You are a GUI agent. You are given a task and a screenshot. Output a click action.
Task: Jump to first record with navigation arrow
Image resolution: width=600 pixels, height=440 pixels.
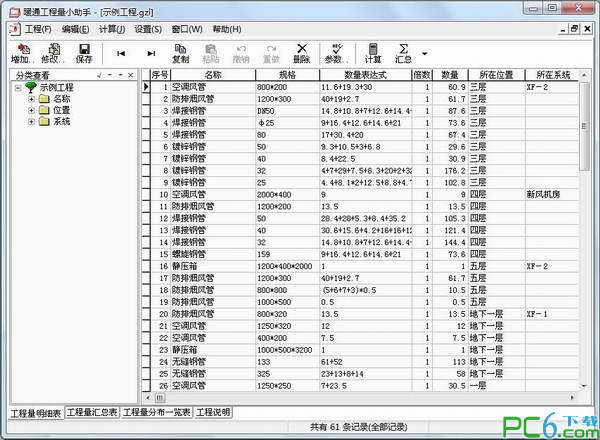[x=121, y=53]
